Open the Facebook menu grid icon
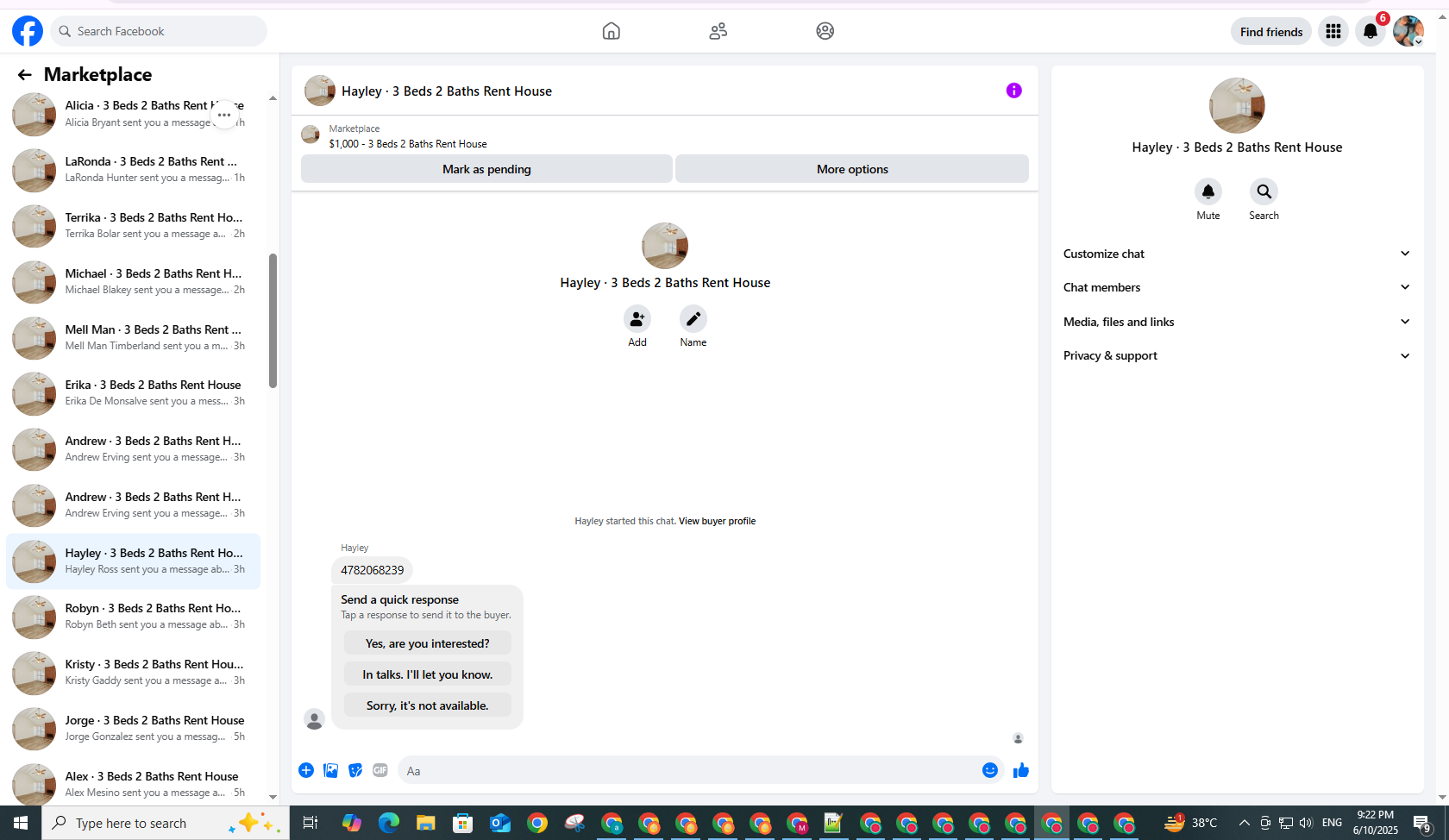The image size is (1449, 840). coord(1333,31)
